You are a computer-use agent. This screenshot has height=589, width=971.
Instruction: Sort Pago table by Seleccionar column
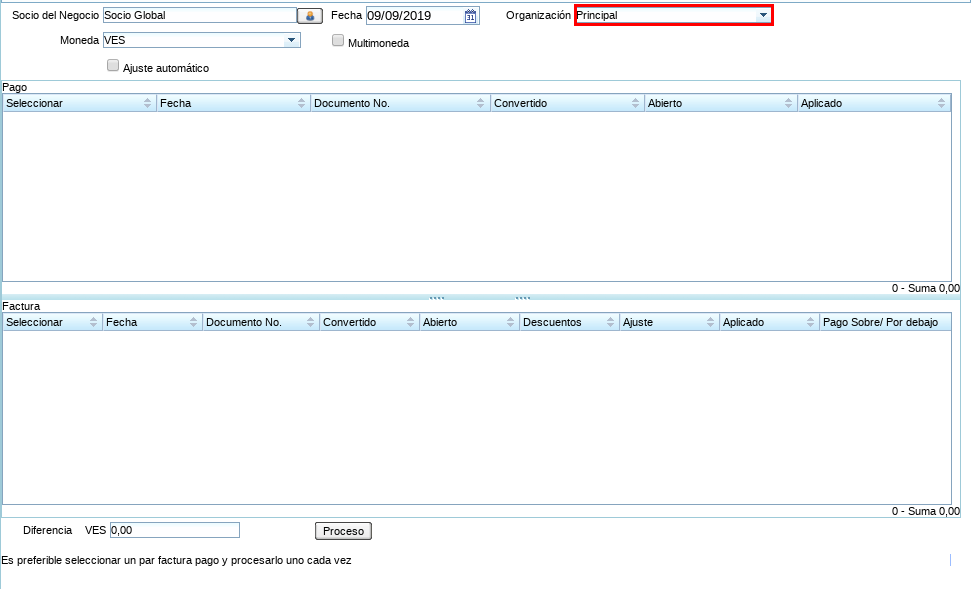pos(79,103)
